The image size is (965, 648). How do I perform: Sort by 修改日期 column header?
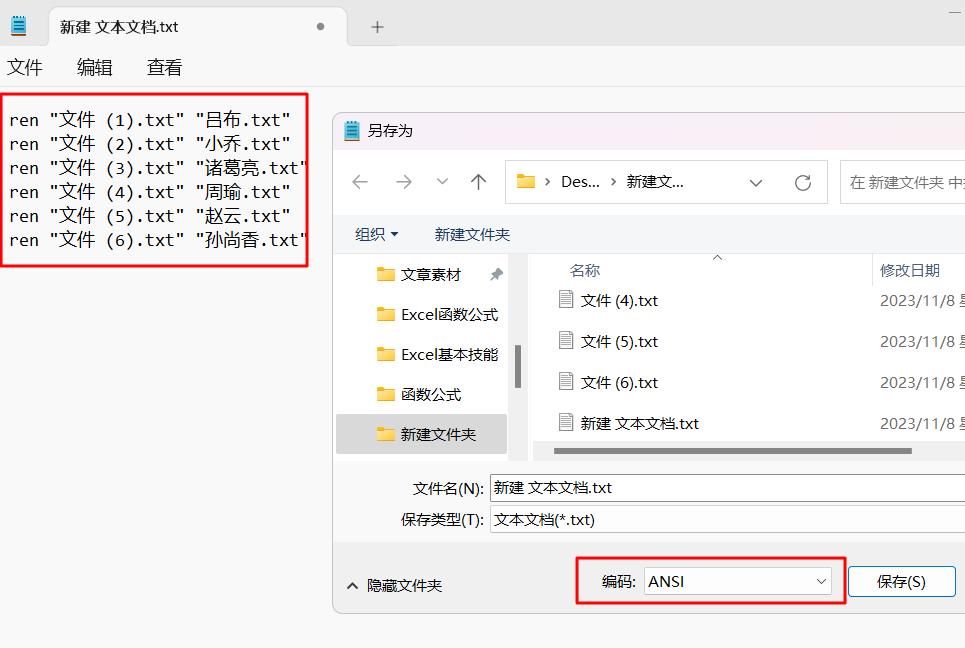click(910, 270)
